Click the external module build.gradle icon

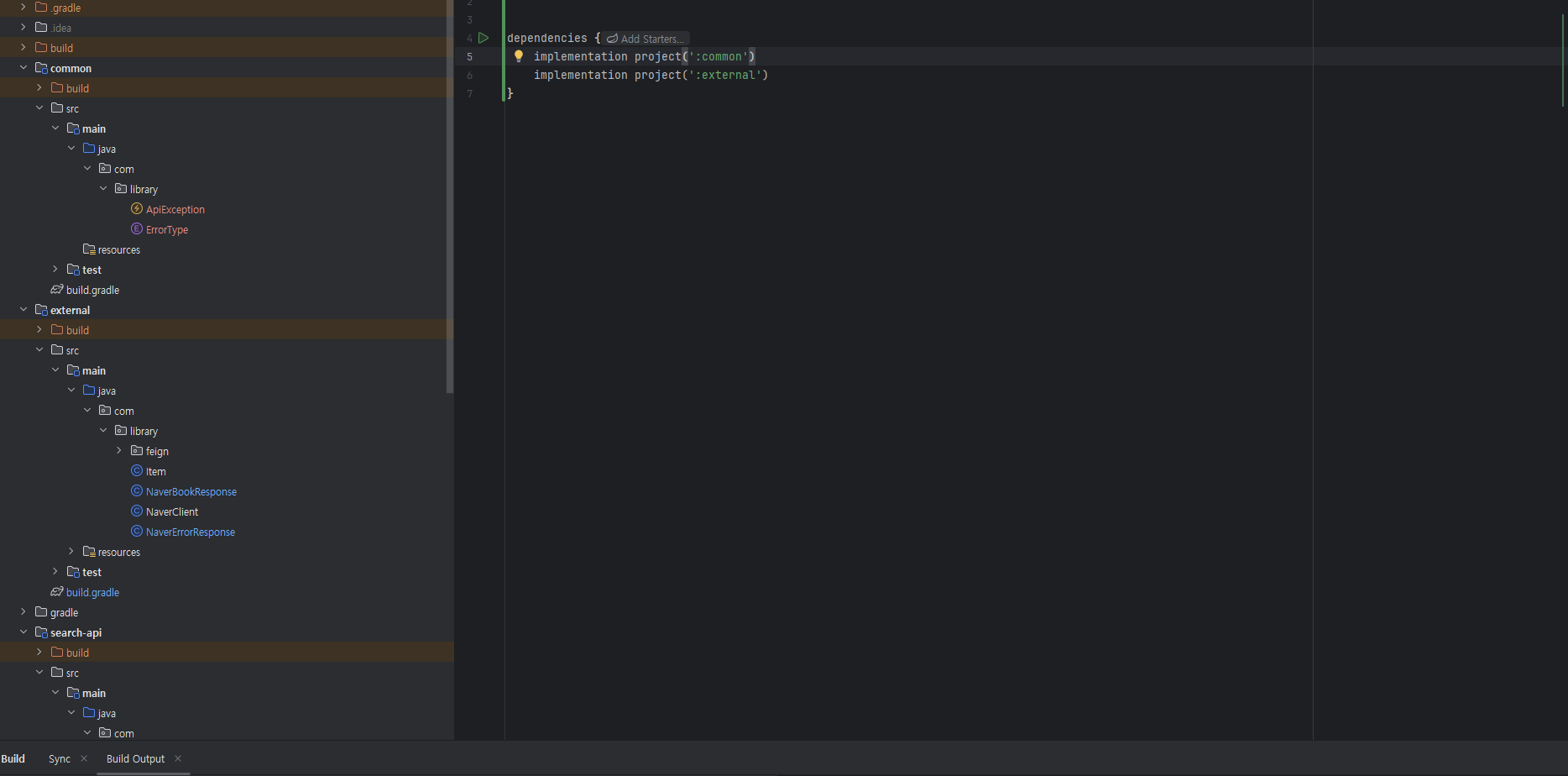tap(57, 591)
